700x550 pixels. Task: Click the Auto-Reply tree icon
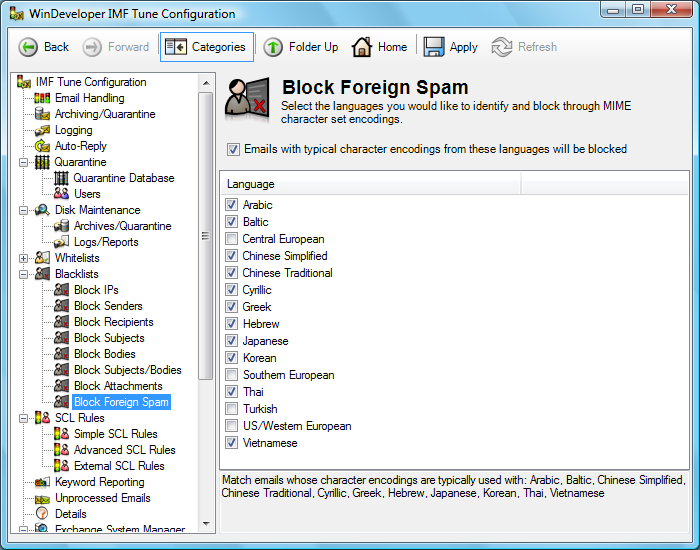tap(42, 146)
